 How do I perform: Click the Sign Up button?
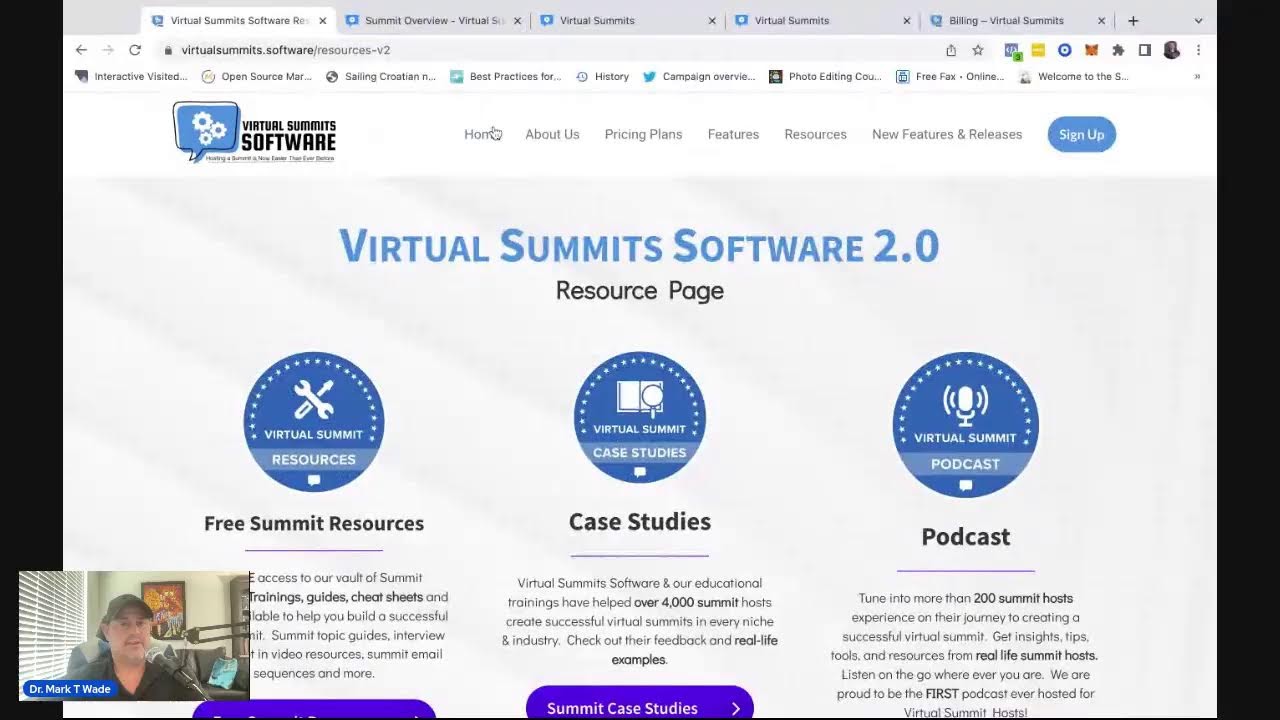[1081, 134]
